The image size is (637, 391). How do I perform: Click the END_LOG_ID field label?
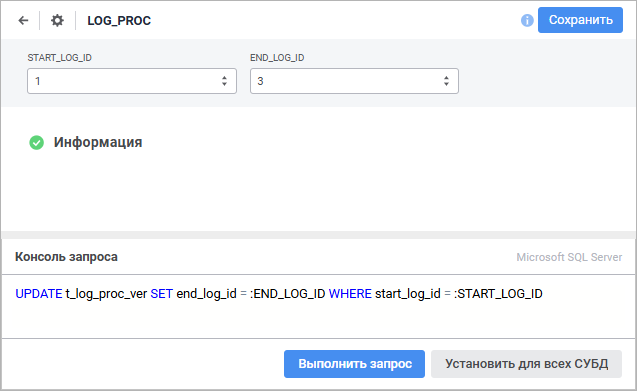pyautogui.click(x=277, y=58)
